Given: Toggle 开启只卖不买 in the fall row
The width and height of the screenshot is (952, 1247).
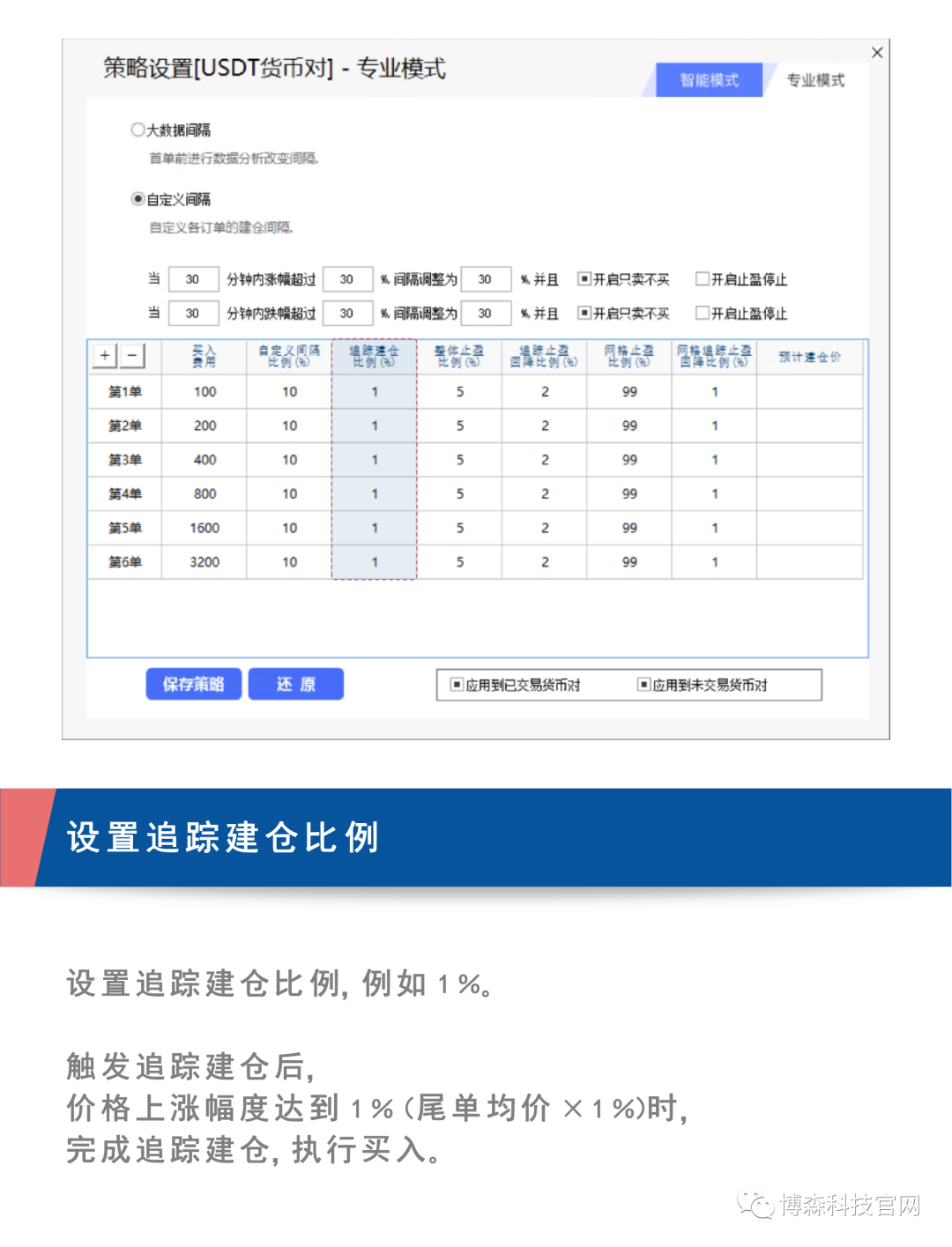Looking at the screenshot, I should pos(584,313).
